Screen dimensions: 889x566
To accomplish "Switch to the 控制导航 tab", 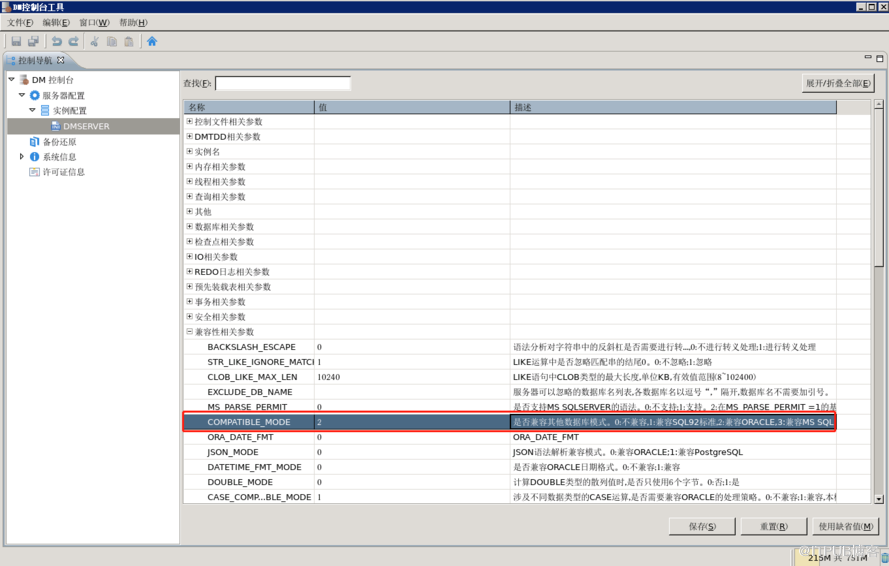I will coord(36,61).
